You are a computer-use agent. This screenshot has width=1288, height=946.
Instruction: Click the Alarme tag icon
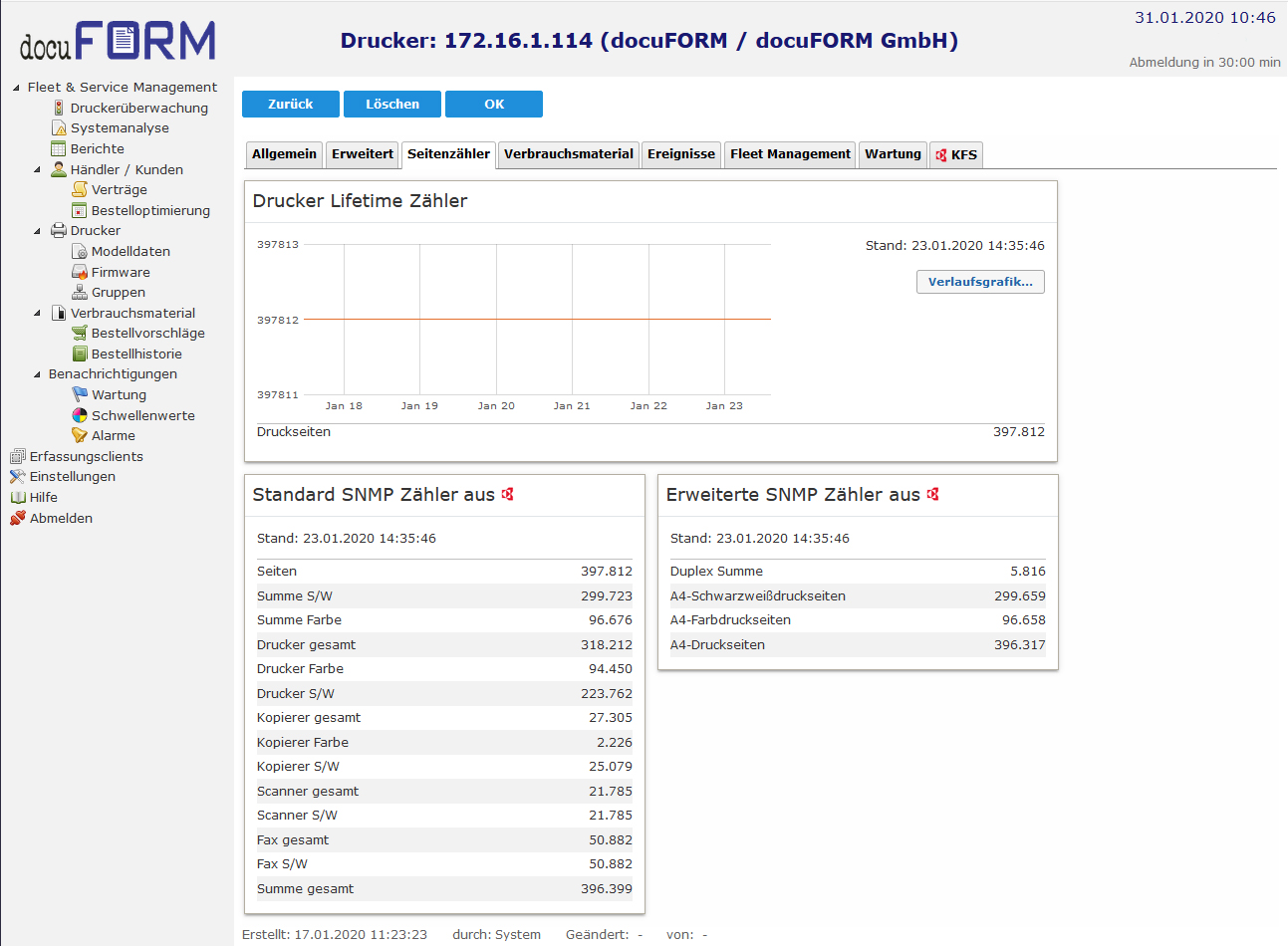point(80,435)
